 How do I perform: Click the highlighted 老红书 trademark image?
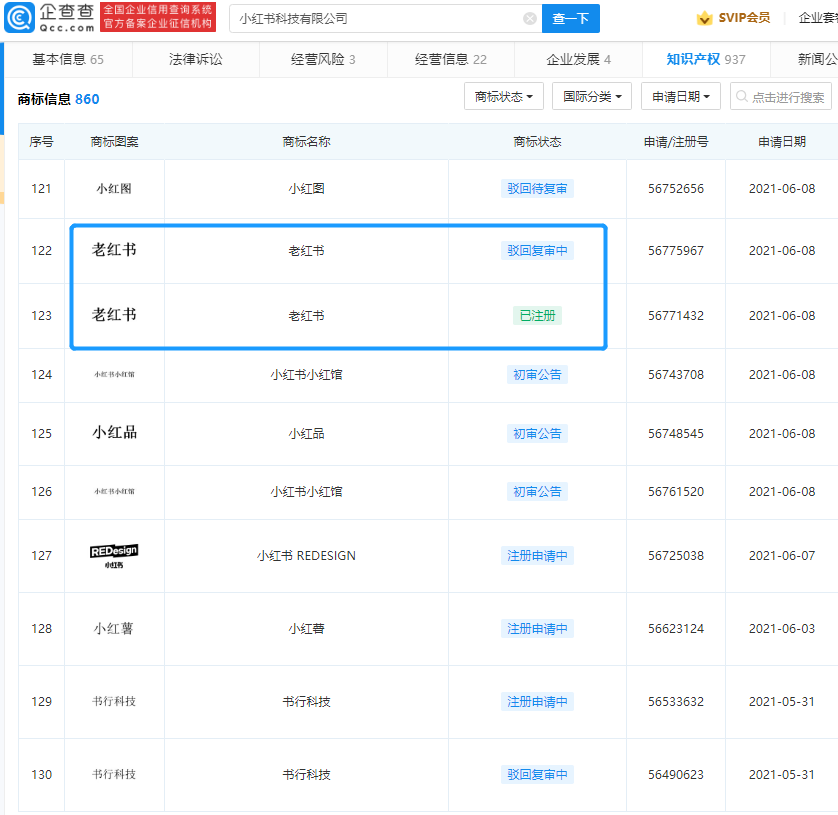[x=113, y=251]
